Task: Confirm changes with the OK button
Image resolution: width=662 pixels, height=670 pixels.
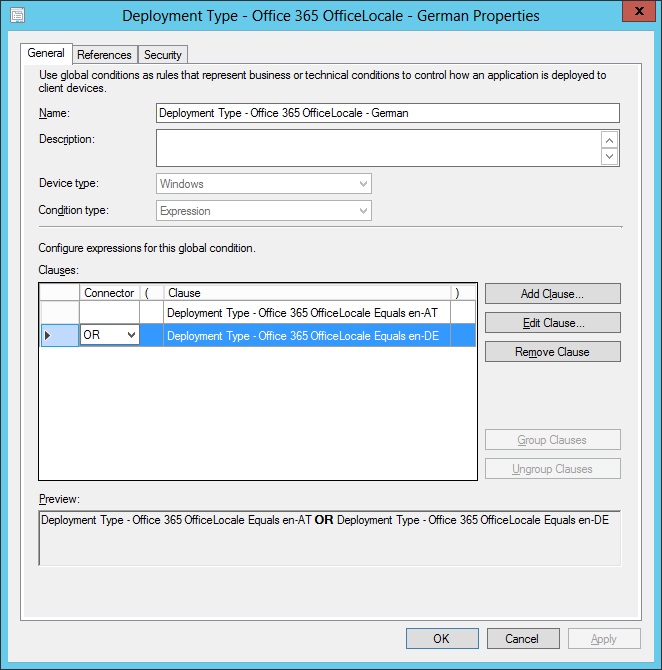Action: [x=440, y=638]
